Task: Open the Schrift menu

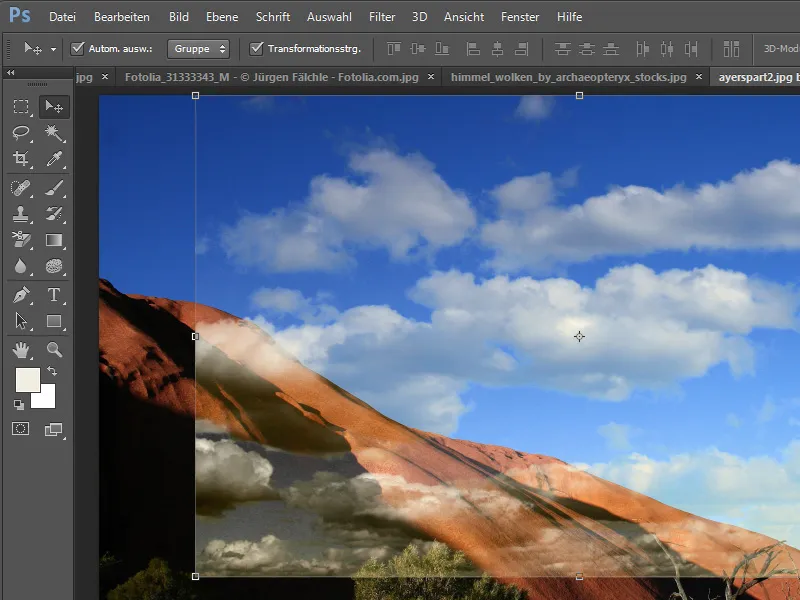Action: pos(272,17)
